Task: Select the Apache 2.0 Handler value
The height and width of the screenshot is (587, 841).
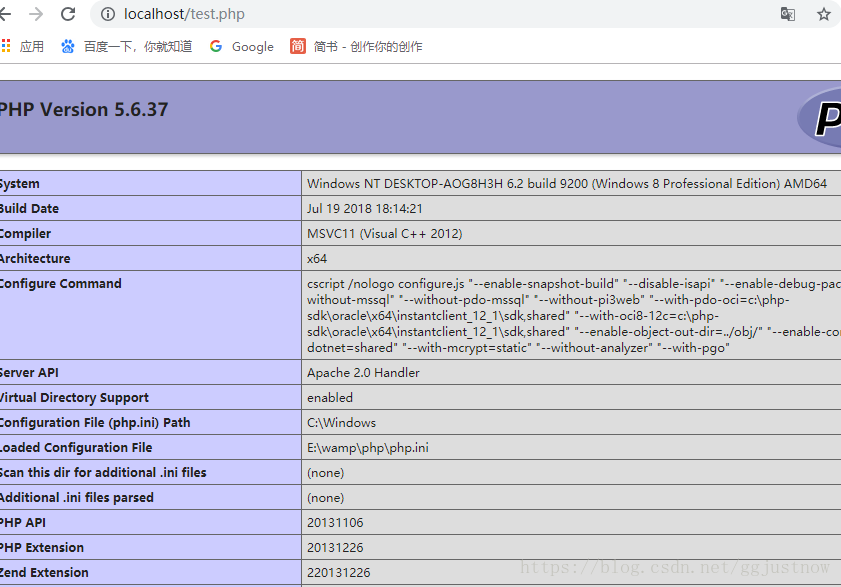Action: 363,372
